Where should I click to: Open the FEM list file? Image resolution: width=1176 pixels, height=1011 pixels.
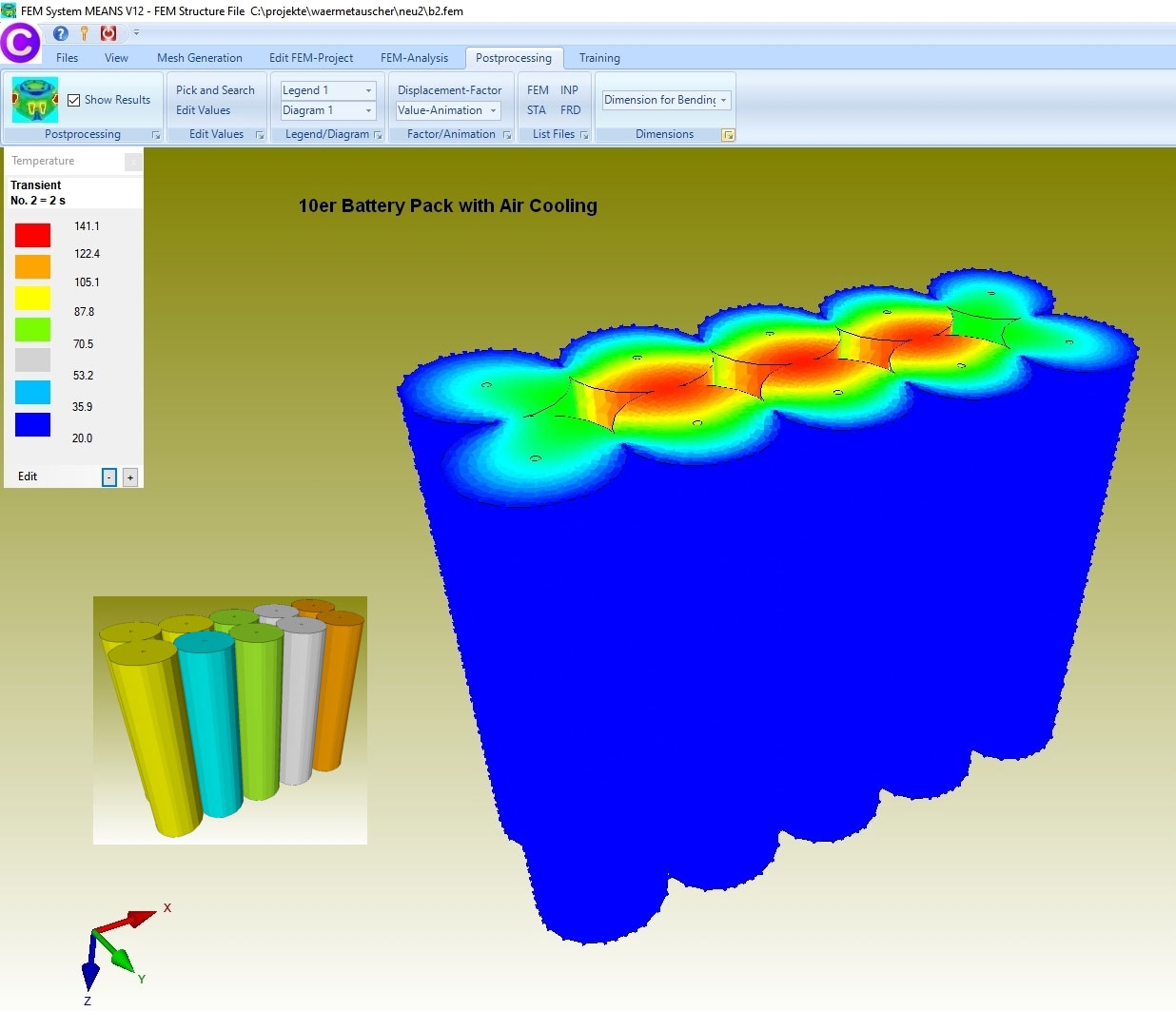[538, 90]
